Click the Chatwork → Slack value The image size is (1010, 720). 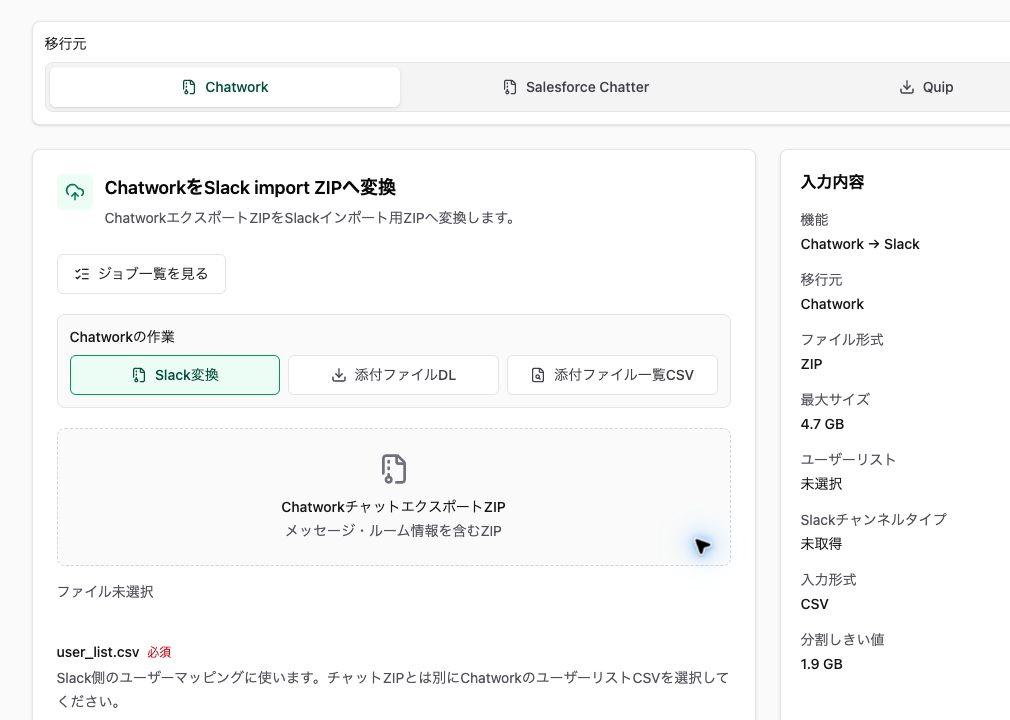click(x=860, y=244)
